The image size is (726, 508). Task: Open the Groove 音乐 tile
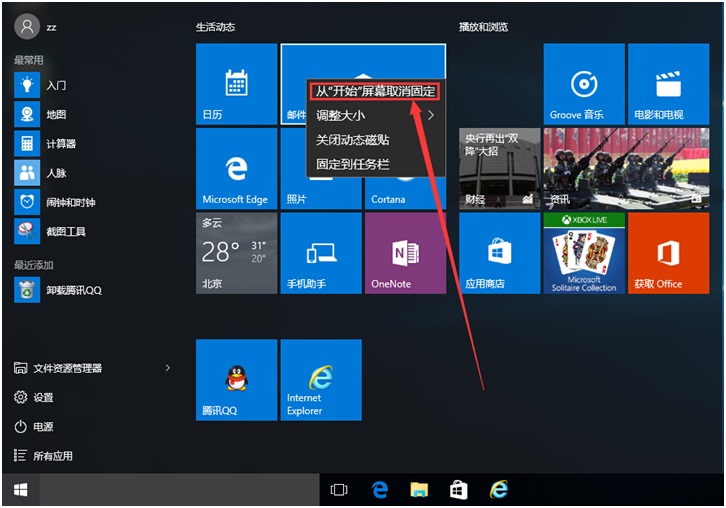[584, 84]
